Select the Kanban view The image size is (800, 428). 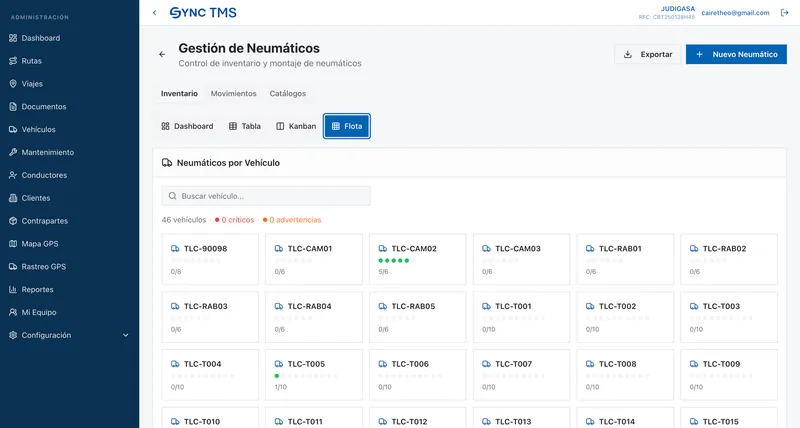pyautogui.click(x=296, y=126)
